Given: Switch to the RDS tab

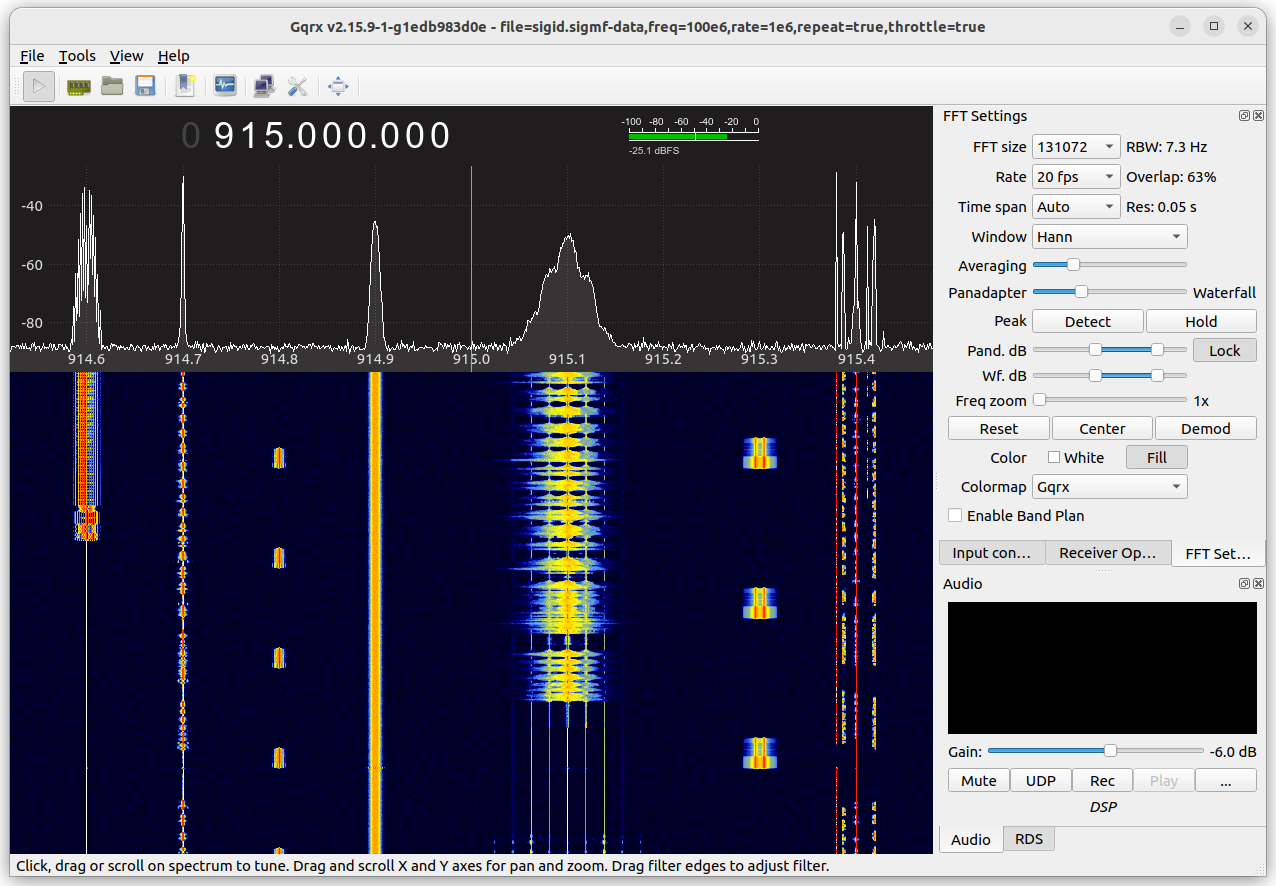Looking at the screenshot, I should pos(1028,839).
